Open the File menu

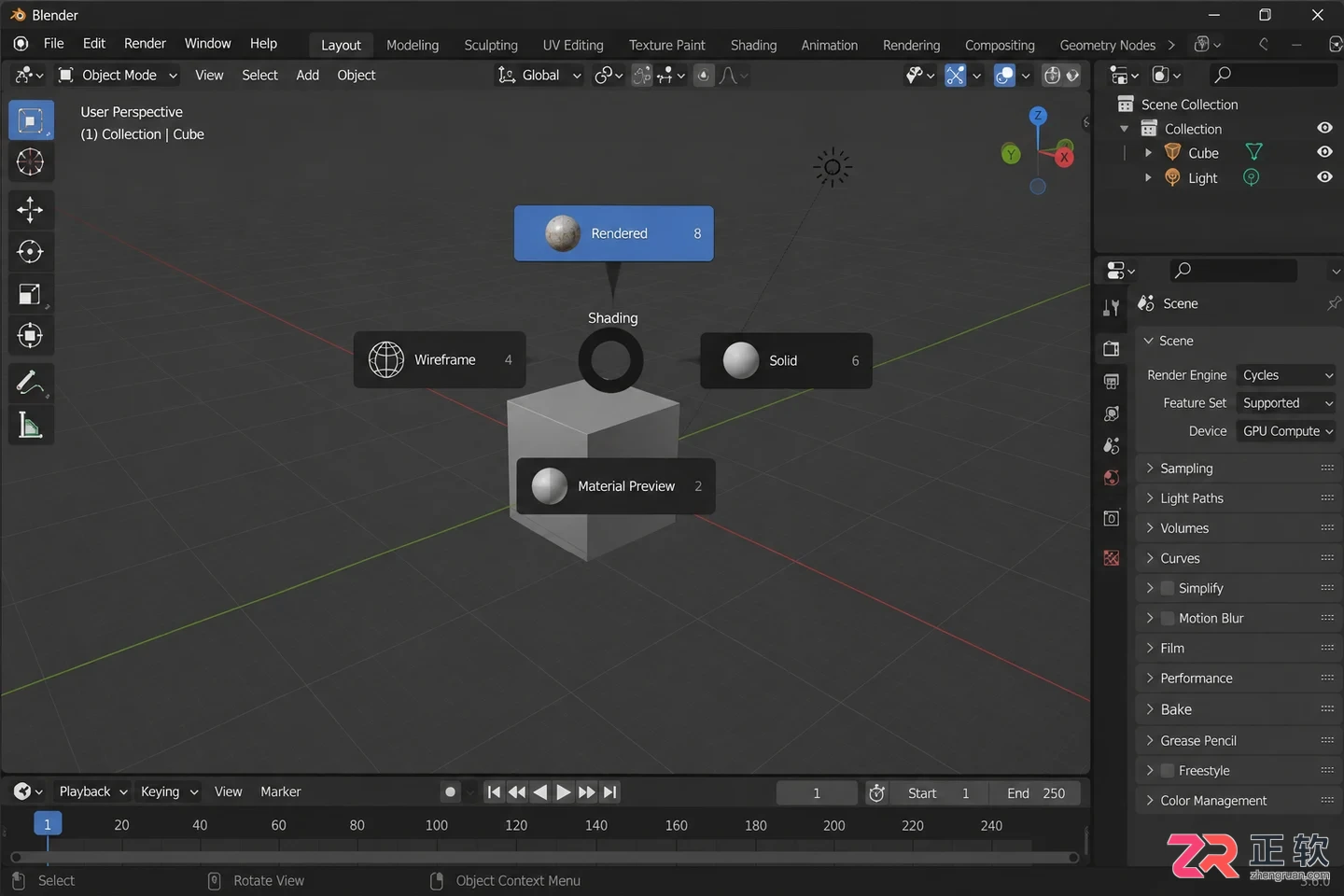54,44
